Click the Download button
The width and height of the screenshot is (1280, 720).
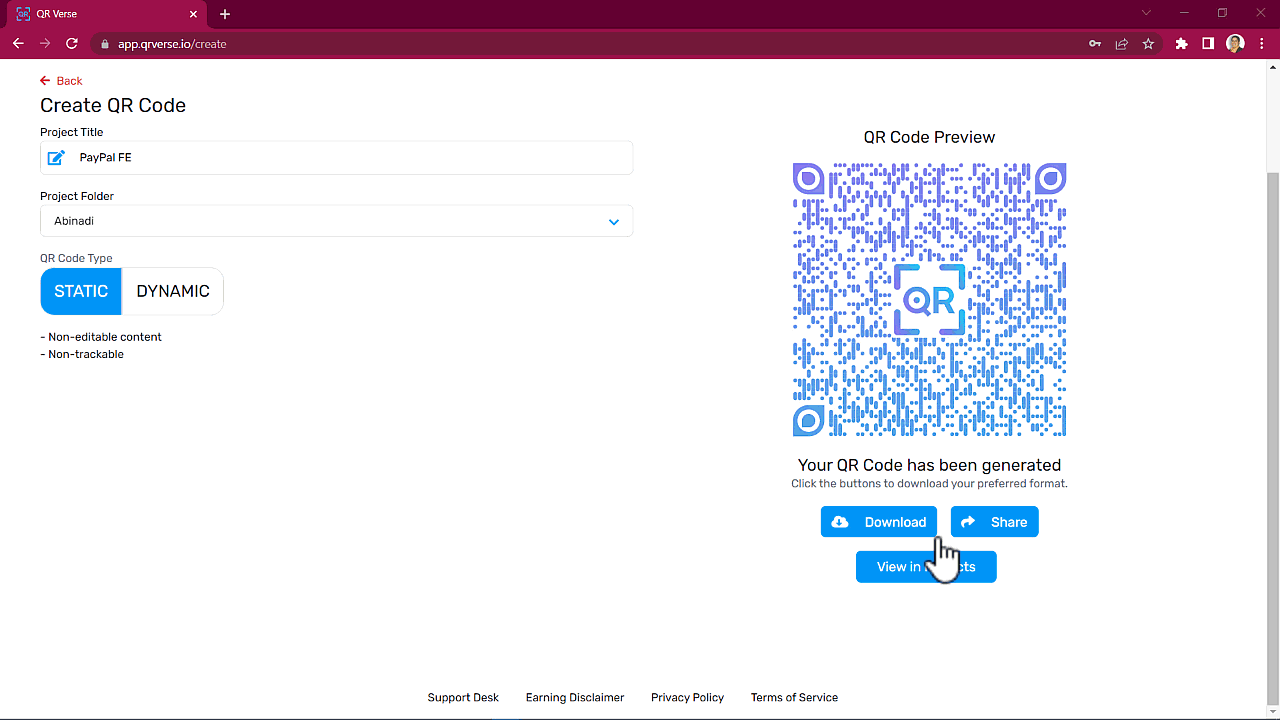879,522
